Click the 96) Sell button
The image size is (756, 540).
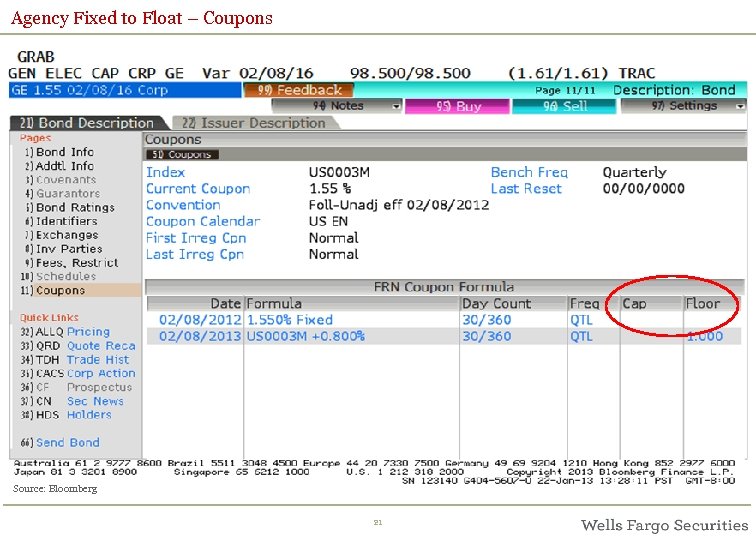tap(564, 106)
